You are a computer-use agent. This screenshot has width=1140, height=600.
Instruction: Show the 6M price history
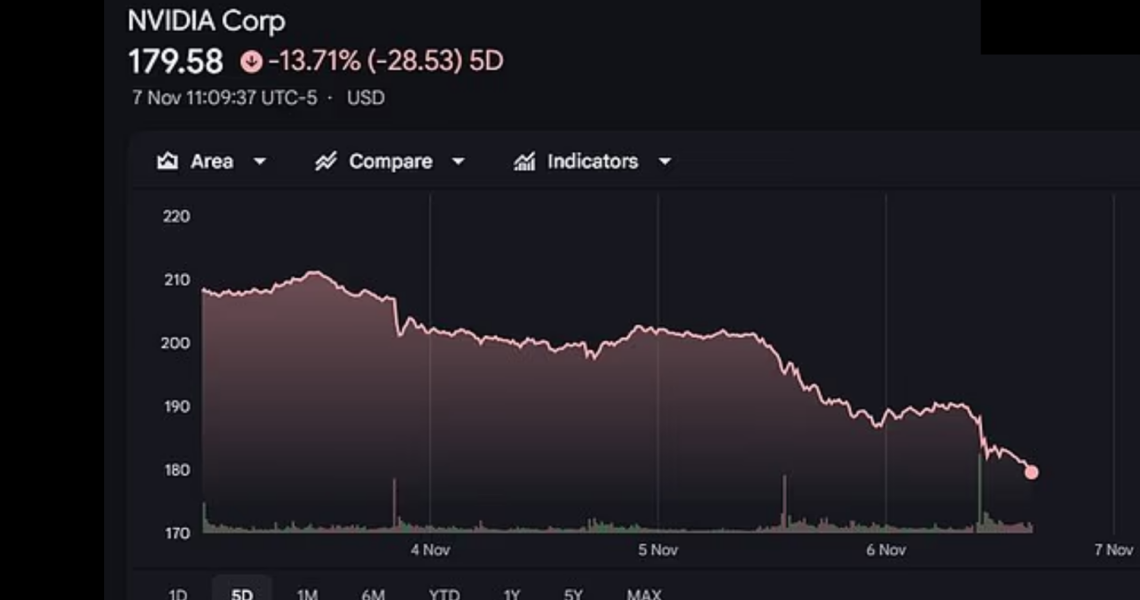pos(372,594)
